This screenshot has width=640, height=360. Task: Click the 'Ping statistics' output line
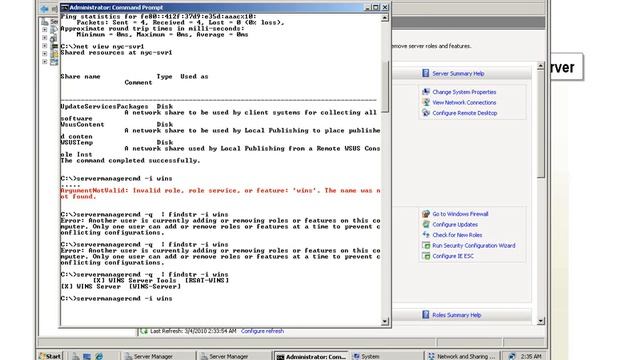pos(158,16)
